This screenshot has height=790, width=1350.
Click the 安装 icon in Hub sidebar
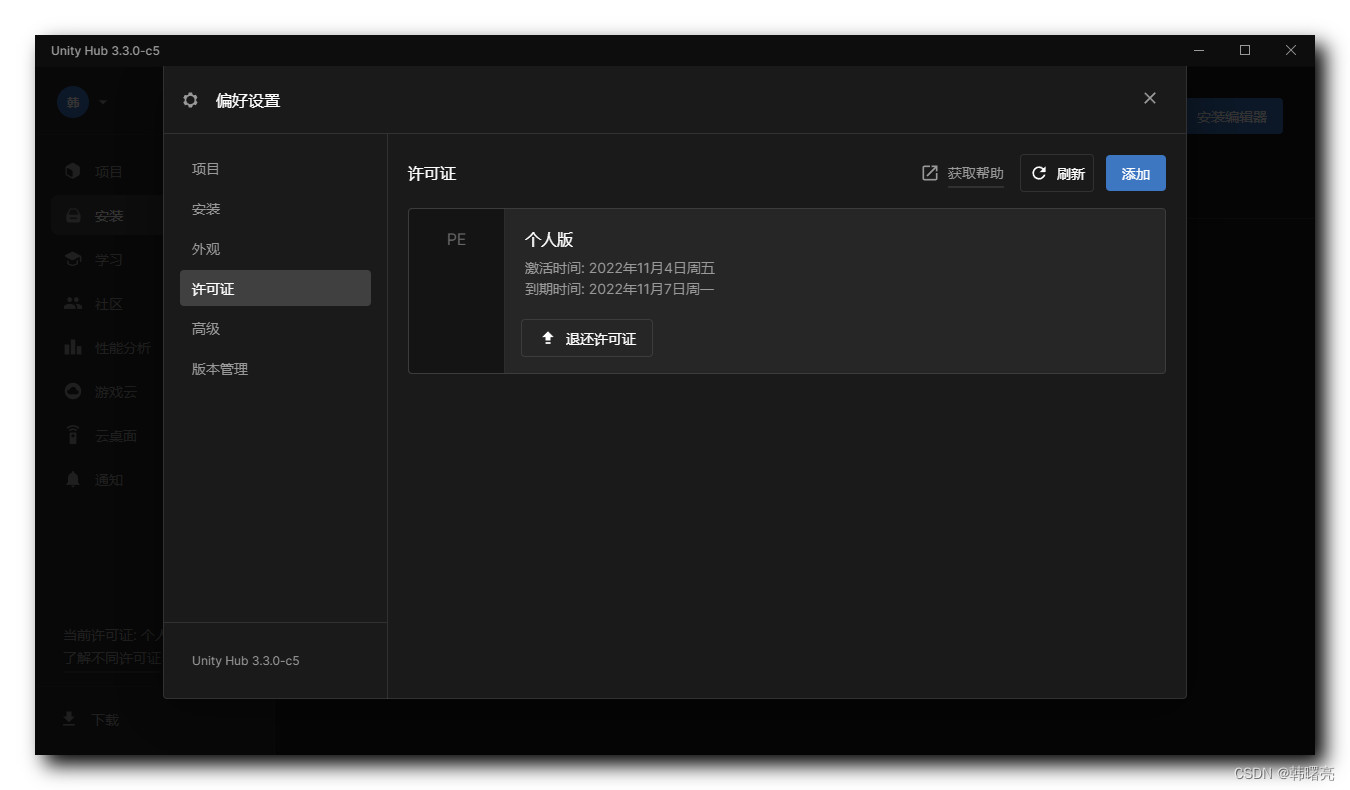tap(73, 215)
